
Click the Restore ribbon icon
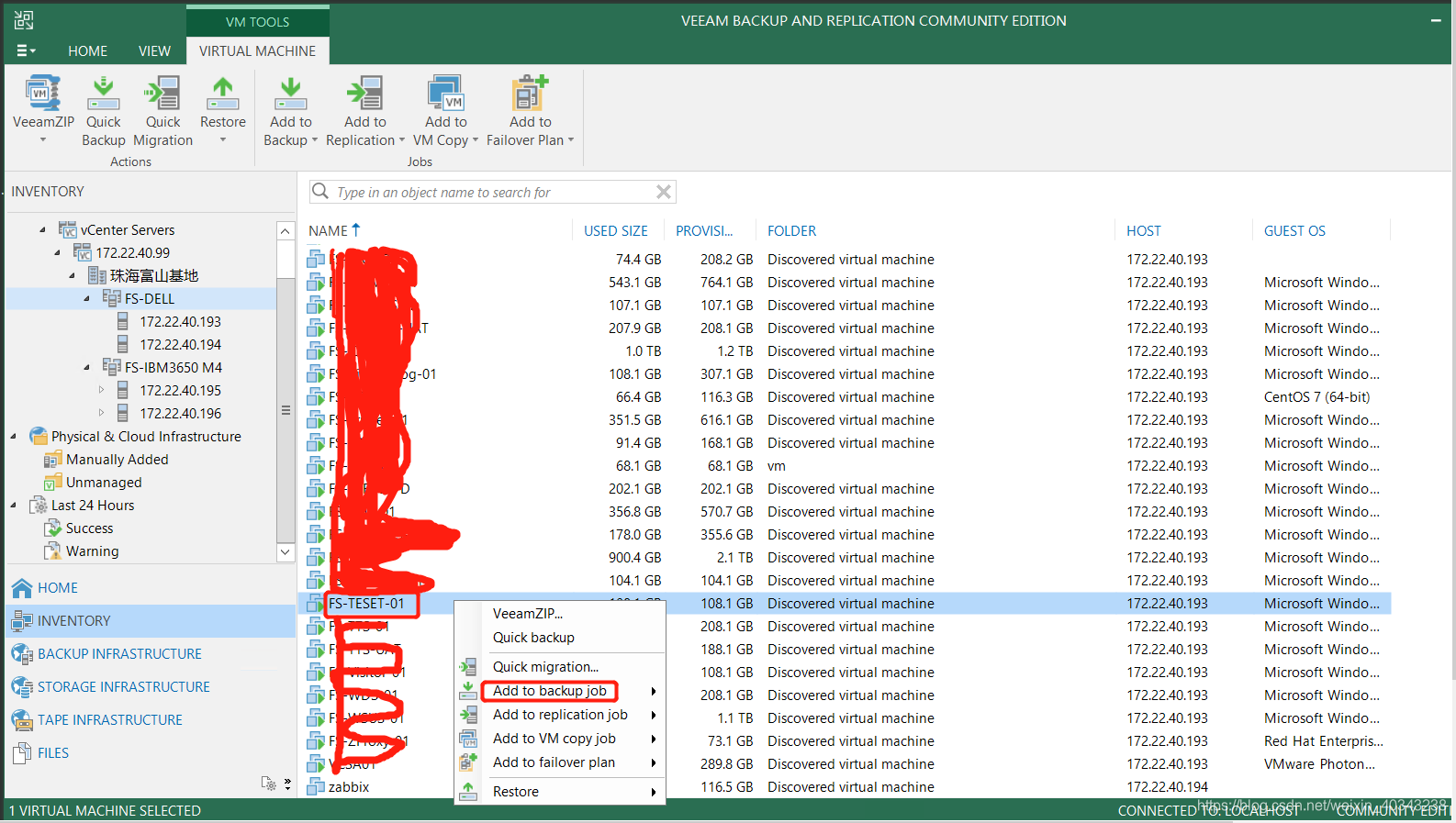click(222, 94)
